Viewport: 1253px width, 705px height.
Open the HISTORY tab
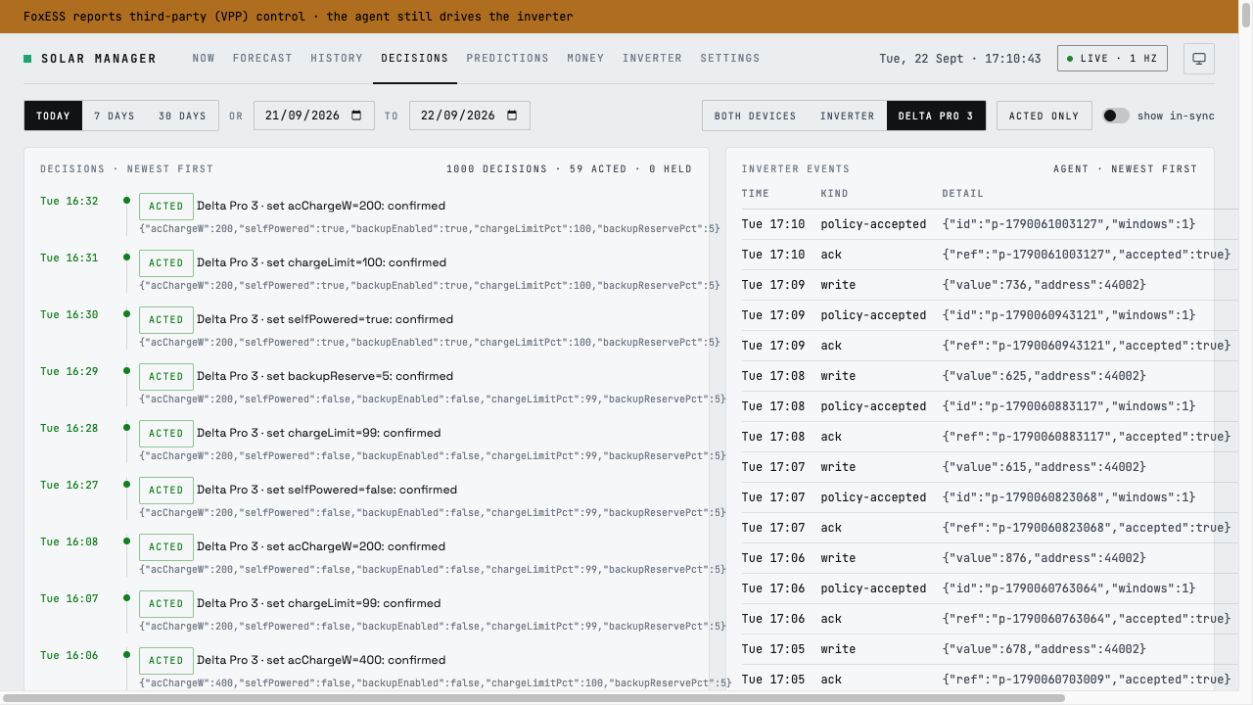337,58
